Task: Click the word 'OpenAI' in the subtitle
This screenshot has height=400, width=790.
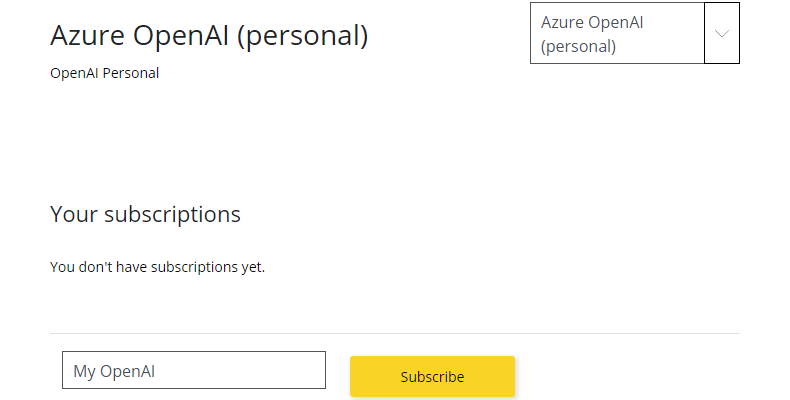Action: [x=74, y=73]
